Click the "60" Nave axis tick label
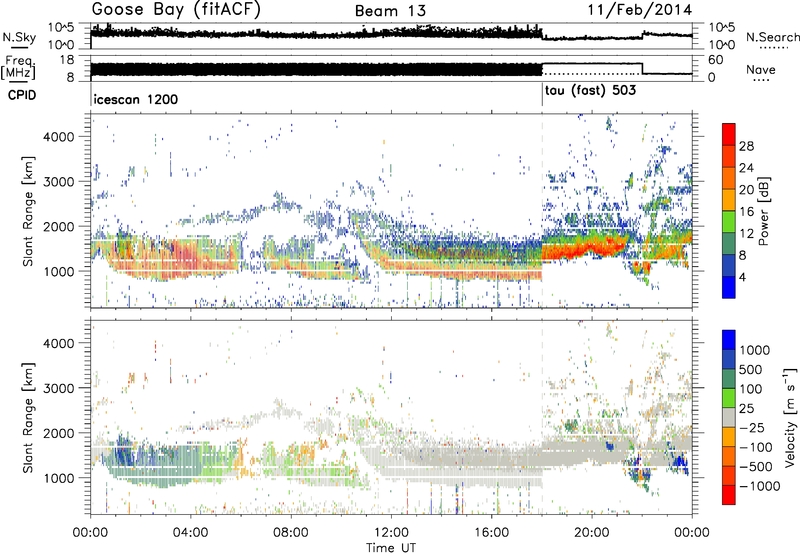The width and height of the screenshot is (800, 554). [x=716, y=60]
